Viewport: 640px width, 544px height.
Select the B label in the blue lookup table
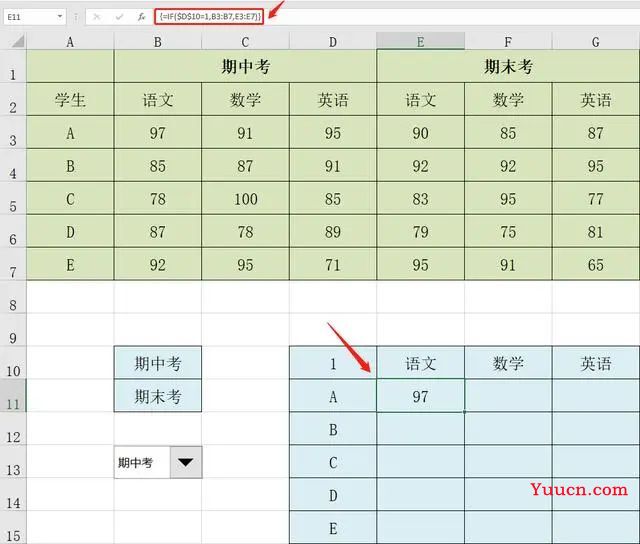click(333, 429)
